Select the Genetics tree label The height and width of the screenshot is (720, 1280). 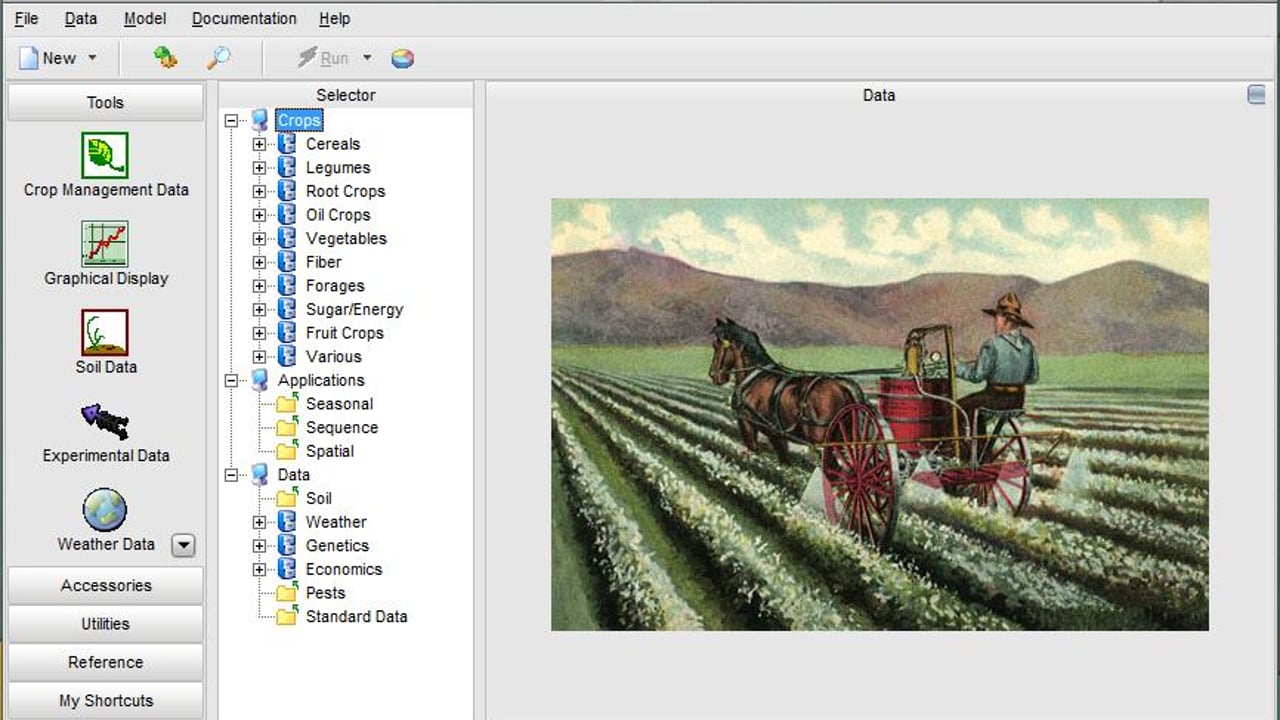click(337, 546)
